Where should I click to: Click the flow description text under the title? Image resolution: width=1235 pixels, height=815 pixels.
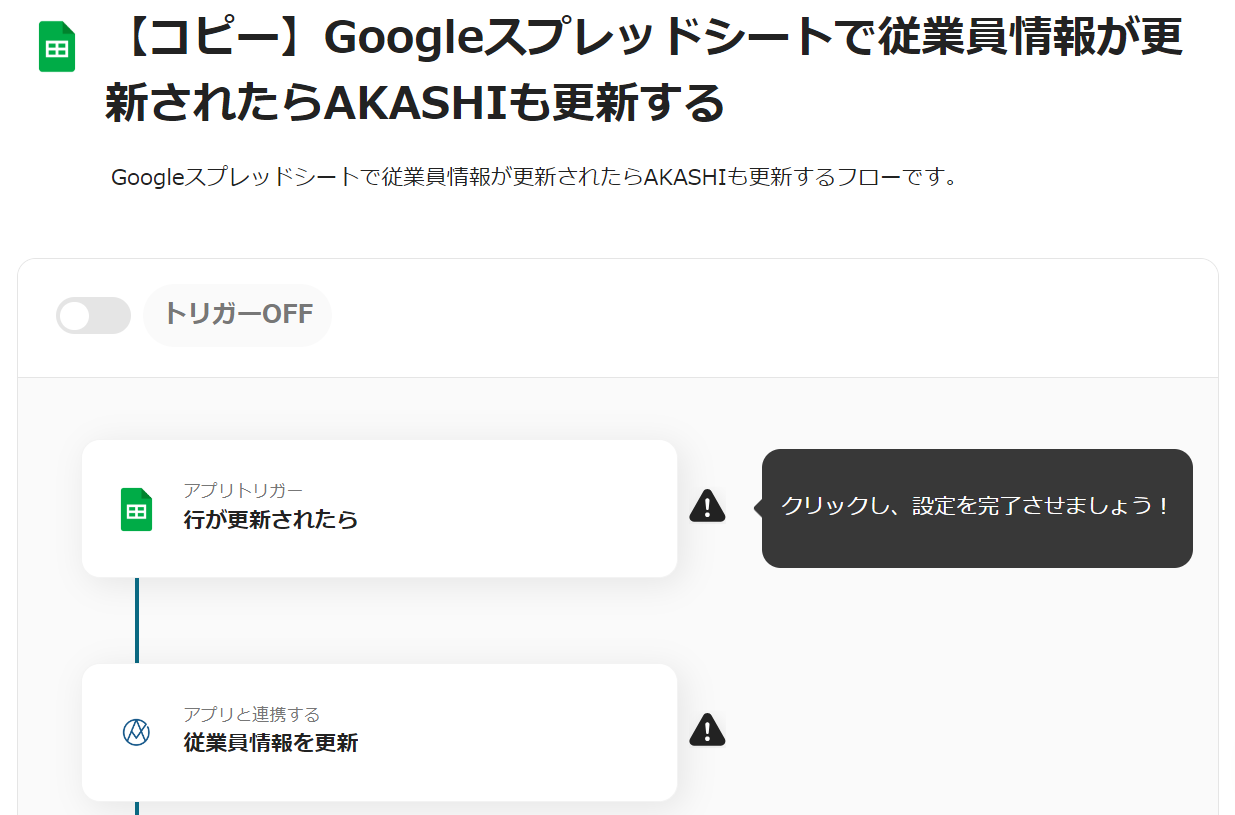click(535, 178)
